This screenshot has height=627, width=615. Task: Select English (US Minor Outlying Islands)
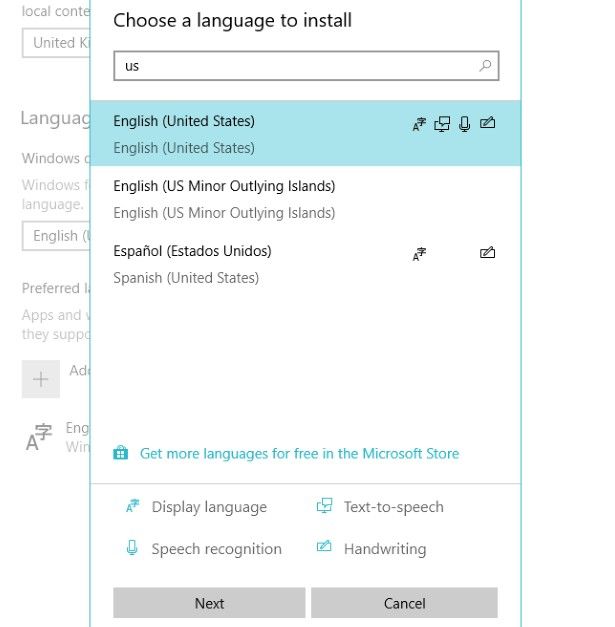coord(250,199)
